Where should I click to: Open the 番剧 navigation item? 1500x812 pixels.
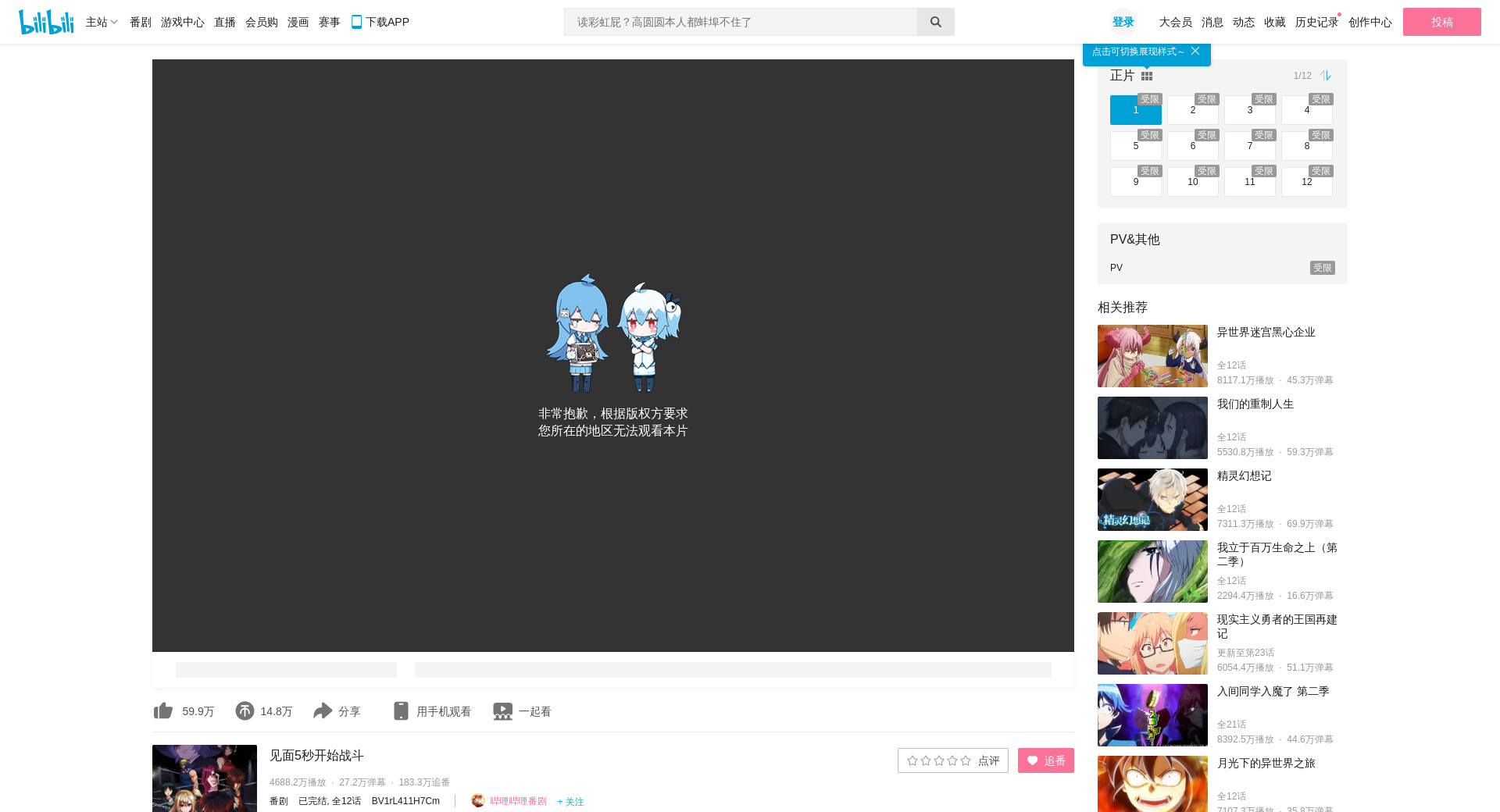pos(141,22)
